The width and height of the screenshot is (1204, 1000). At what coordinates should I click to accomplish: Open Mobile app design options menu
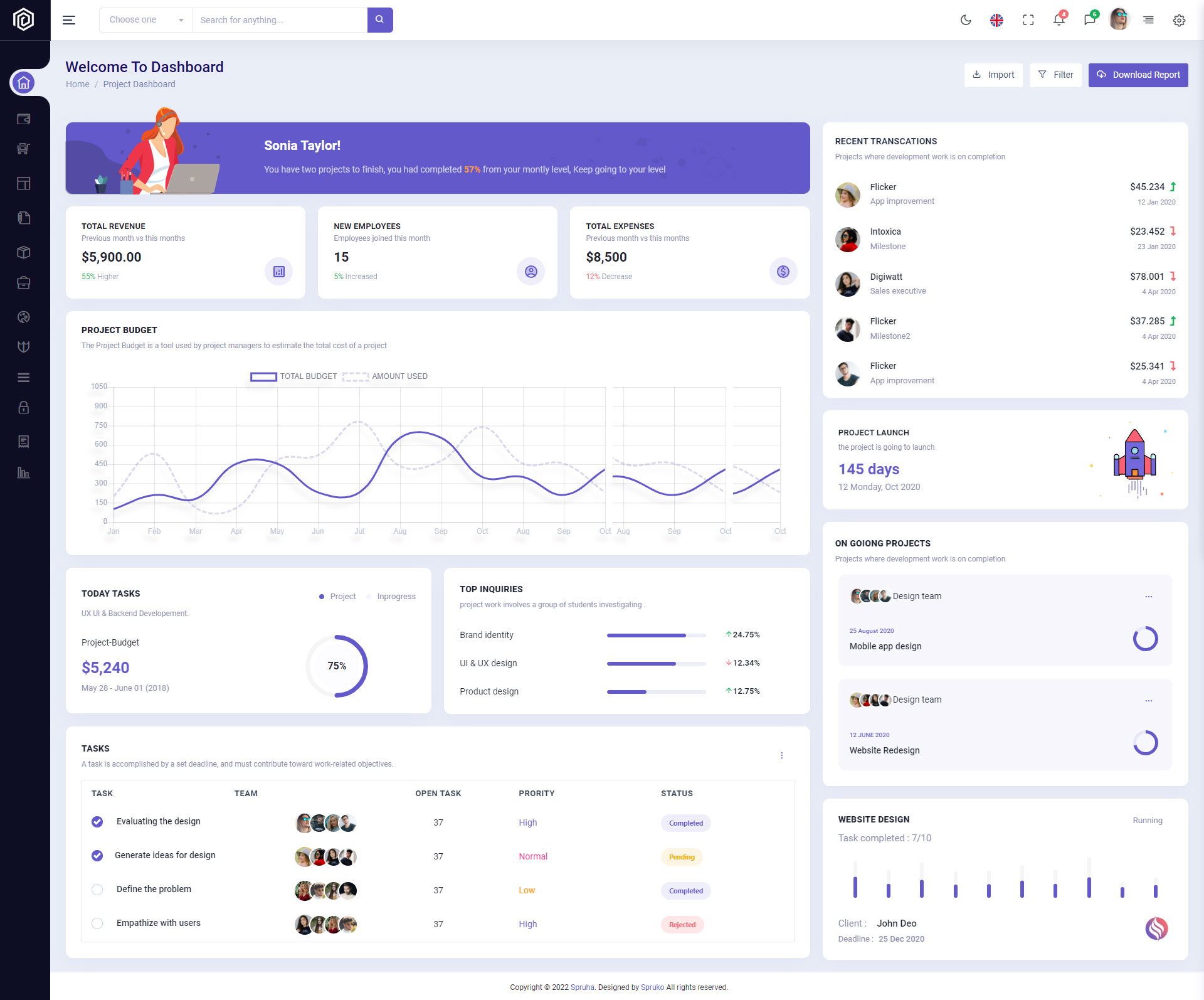1148,597
